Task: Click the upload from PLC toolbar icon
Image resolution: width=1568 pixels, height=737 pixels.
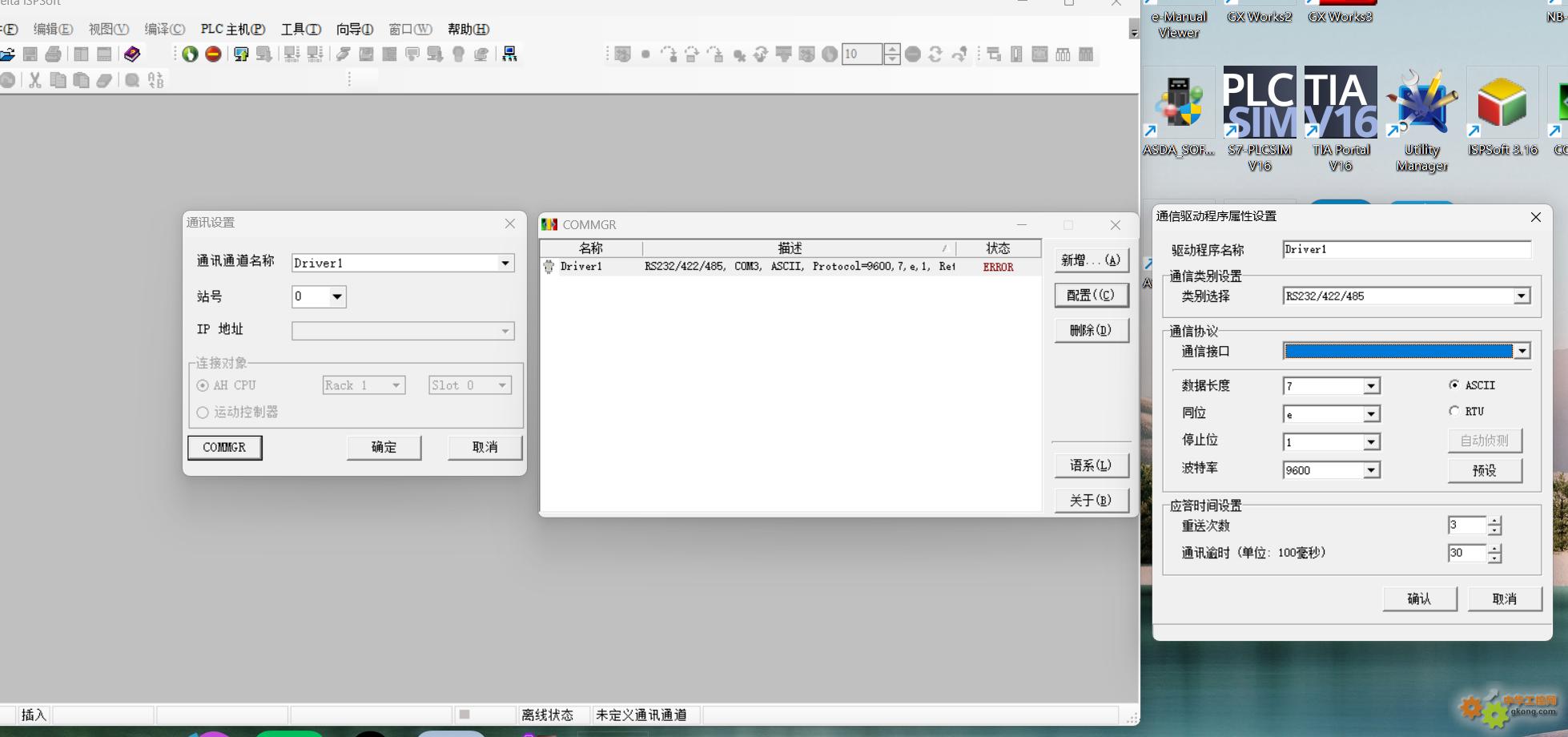Action: [x=241, y=54]
